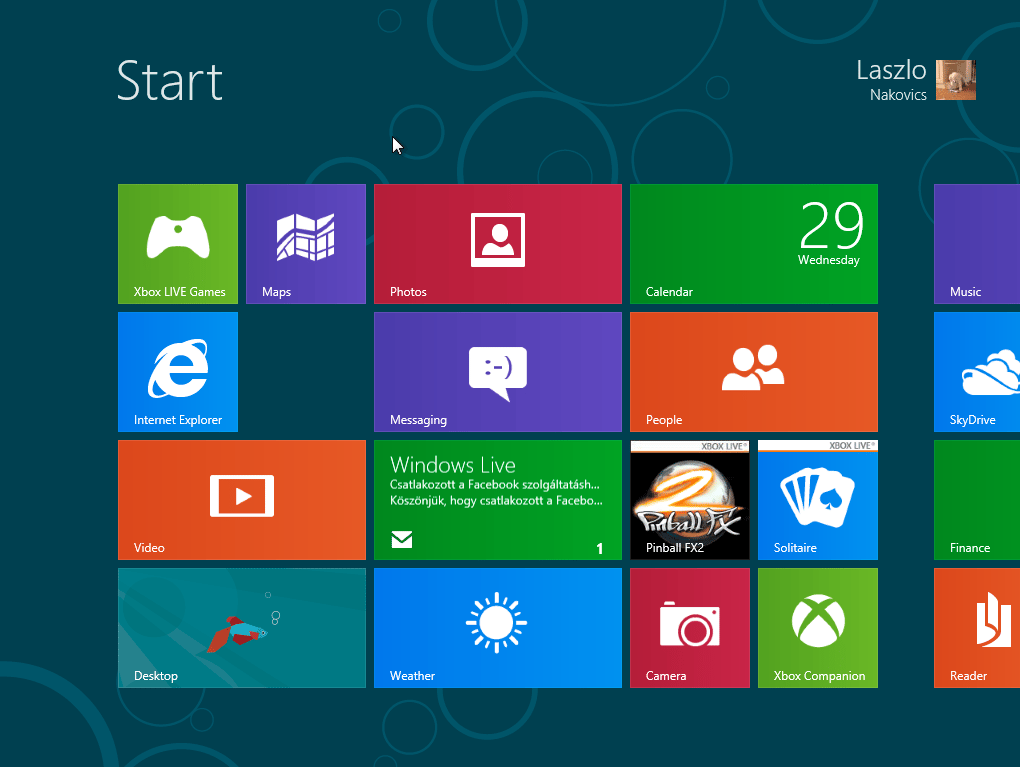1020x767 pixels.
Task: Open the People tile
Action: (754, 372)
